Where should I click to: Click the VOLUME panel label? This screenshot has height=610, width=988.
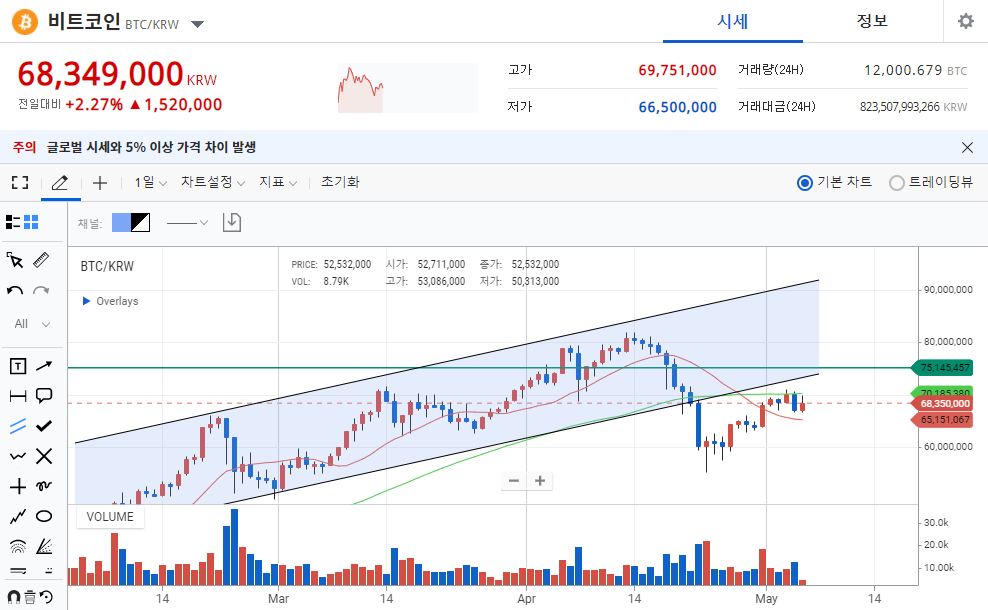pyautogui.click(x=110, y=517)
